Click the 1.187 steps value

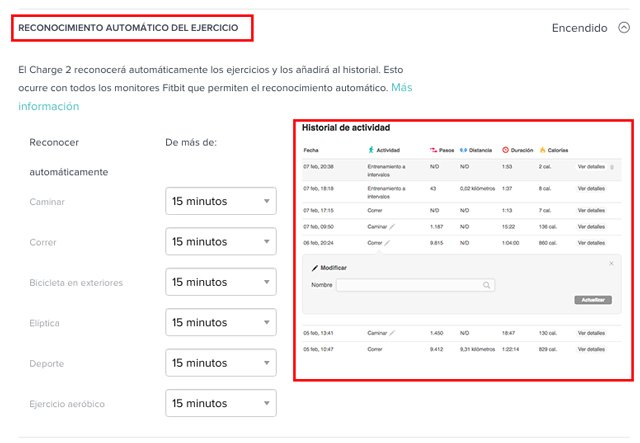tap(436, 227)
